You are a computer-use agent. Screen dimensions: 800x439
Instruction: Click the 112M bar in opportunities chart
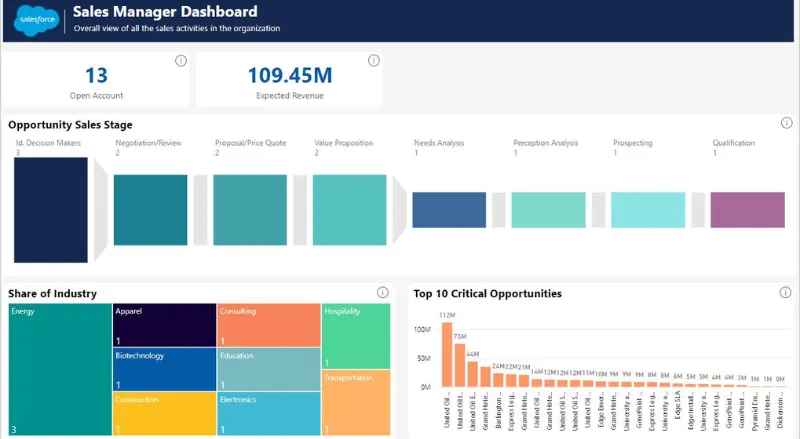447,355
